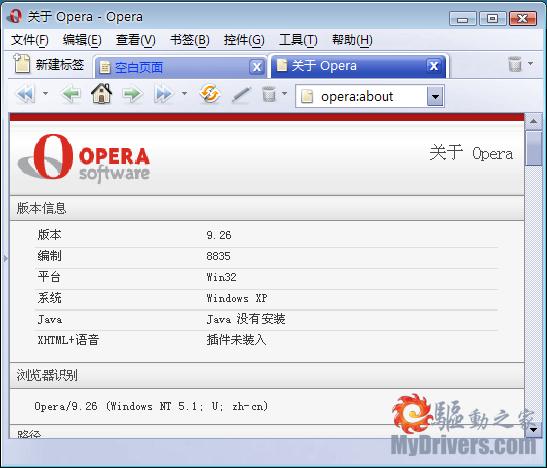
Task: Close the 空白页面 tab
Action: (x=257, y=67)
